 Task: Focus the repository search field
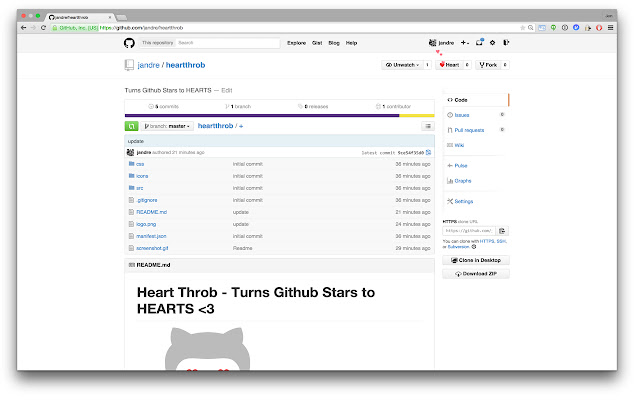(228, 43)
